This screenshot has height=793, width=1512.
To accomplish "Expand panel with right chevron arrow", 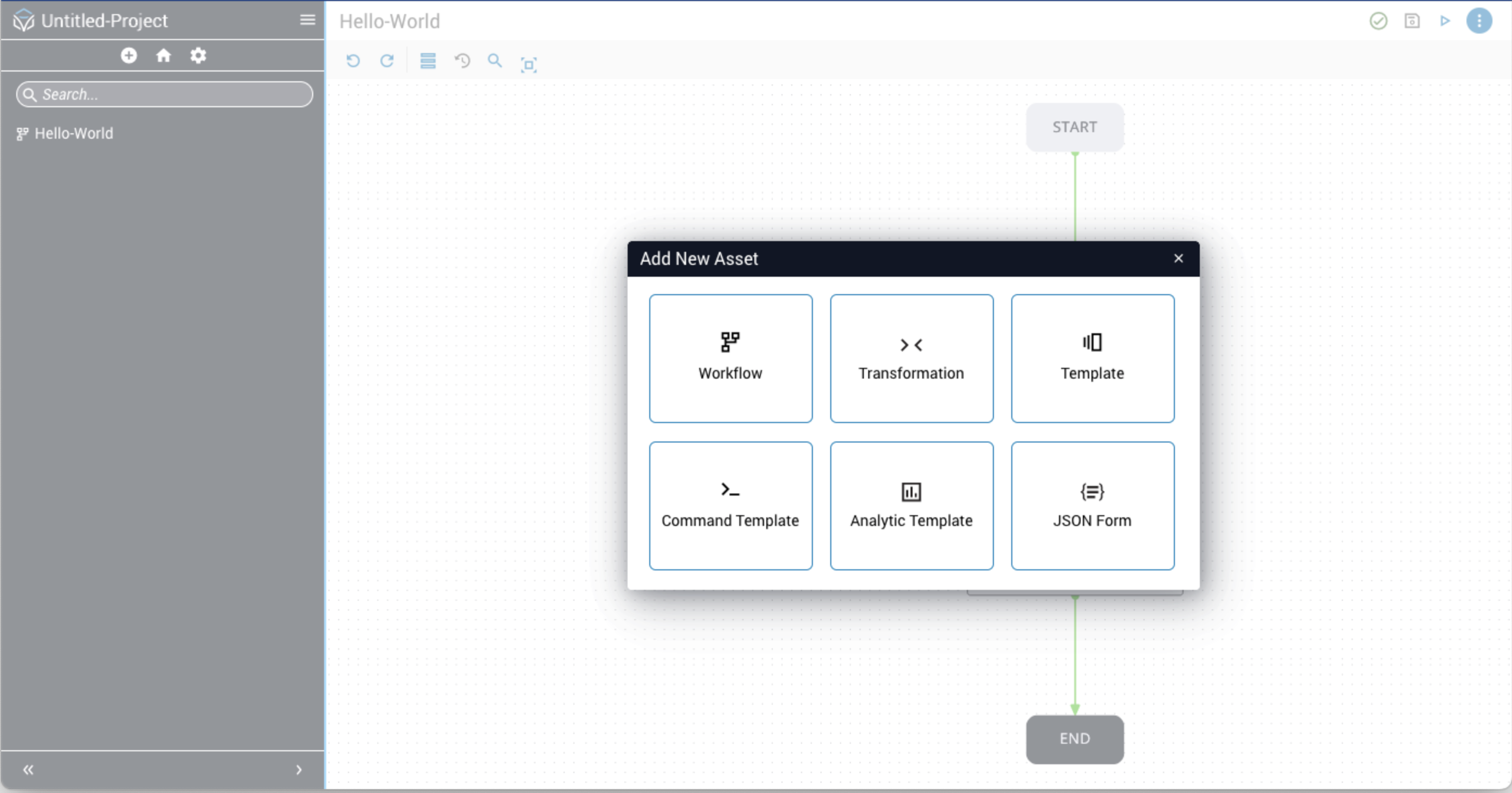I will click(299, 770).
